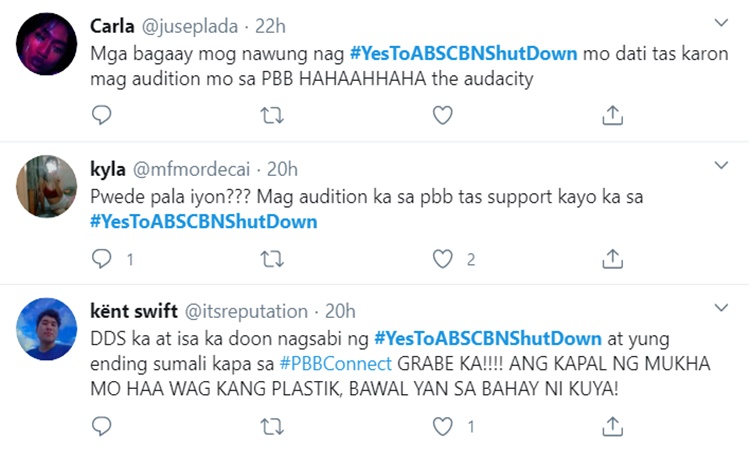Reply to Carla's tweet
Screen dimensions: 750x450
tap(102, 116)
